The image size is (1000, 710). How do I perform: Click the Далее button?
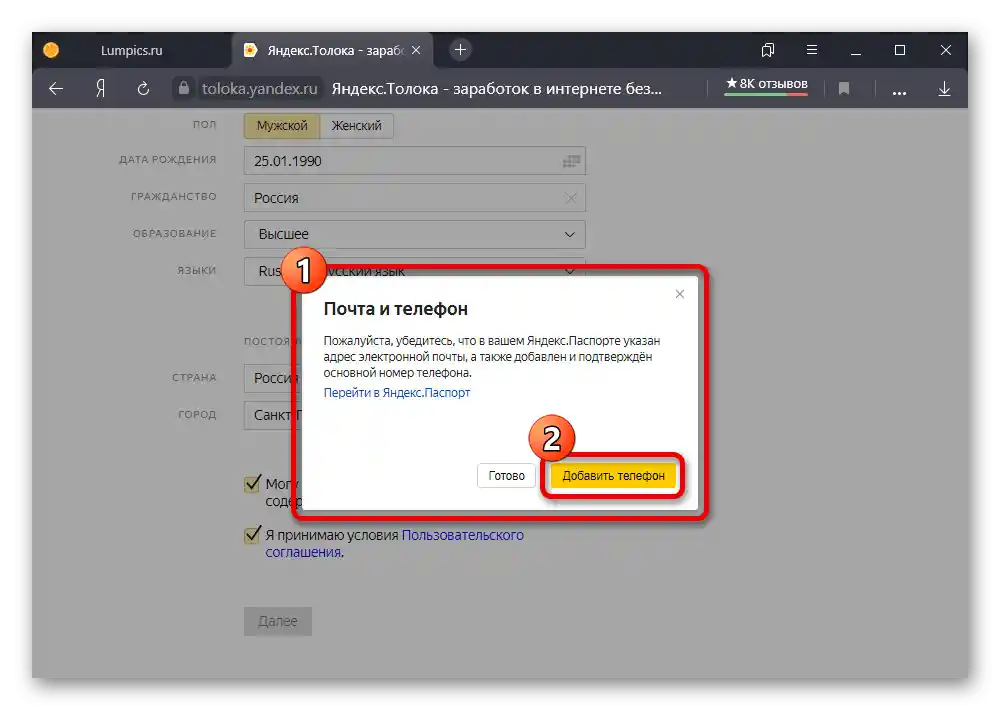278,621
